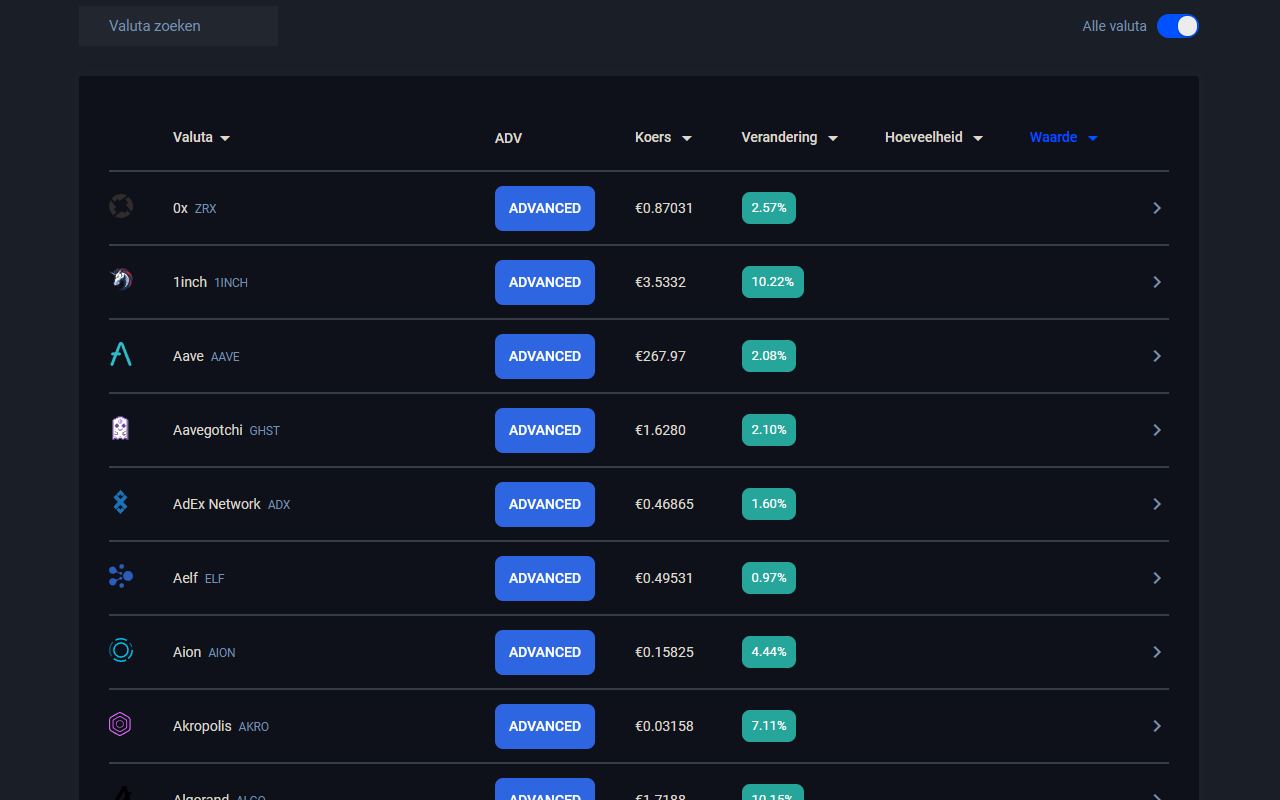This screenshot has width=1280, height=800.
Task: Click ADVANCED button for AdEx Network
Action: [x=545, y=504]
